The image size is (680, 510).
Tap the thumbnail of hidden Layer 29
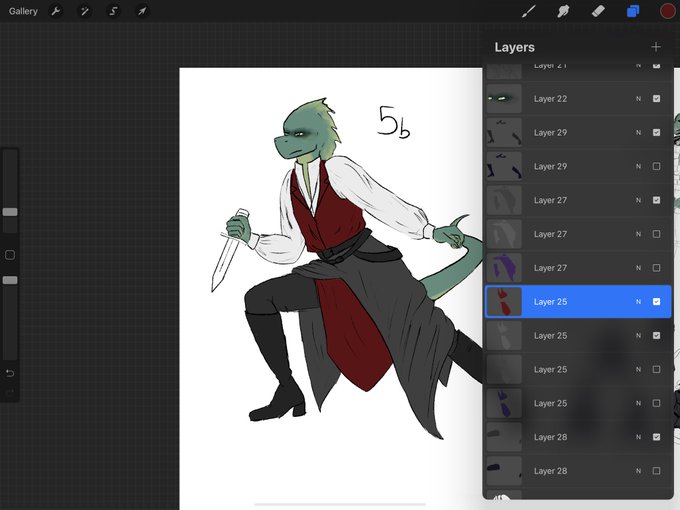(504, 167)
